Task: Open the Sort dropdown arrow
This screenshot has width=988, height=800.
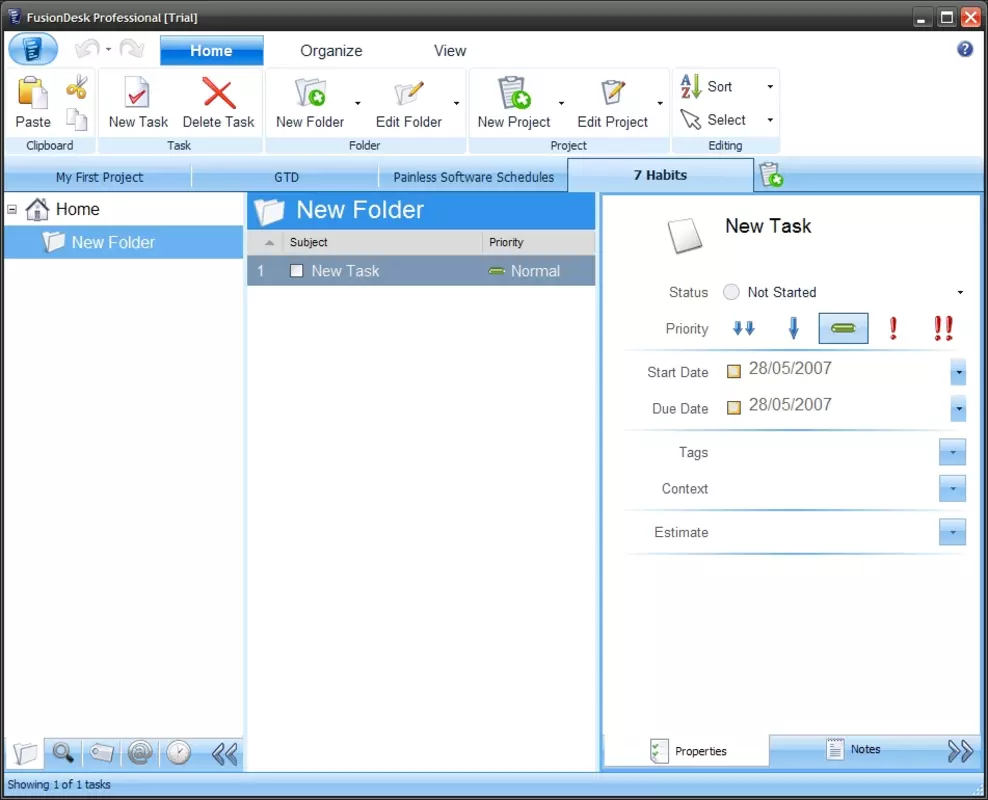Action: (770, 86)
